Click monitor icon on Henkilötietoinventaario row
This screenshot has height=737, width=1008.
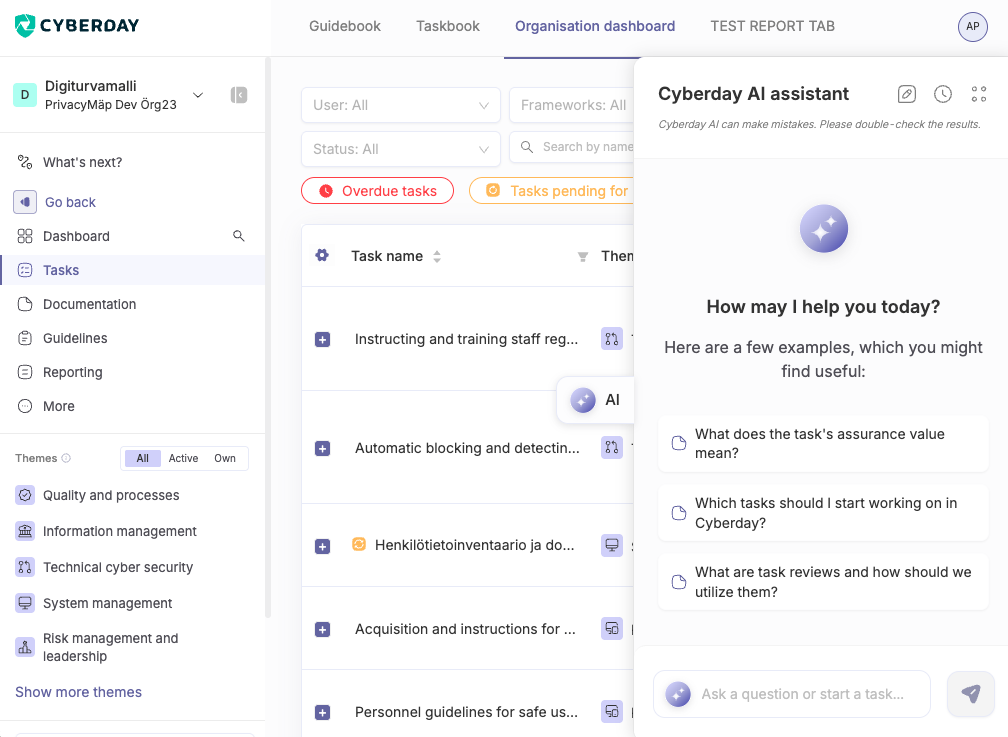[611, 545]
